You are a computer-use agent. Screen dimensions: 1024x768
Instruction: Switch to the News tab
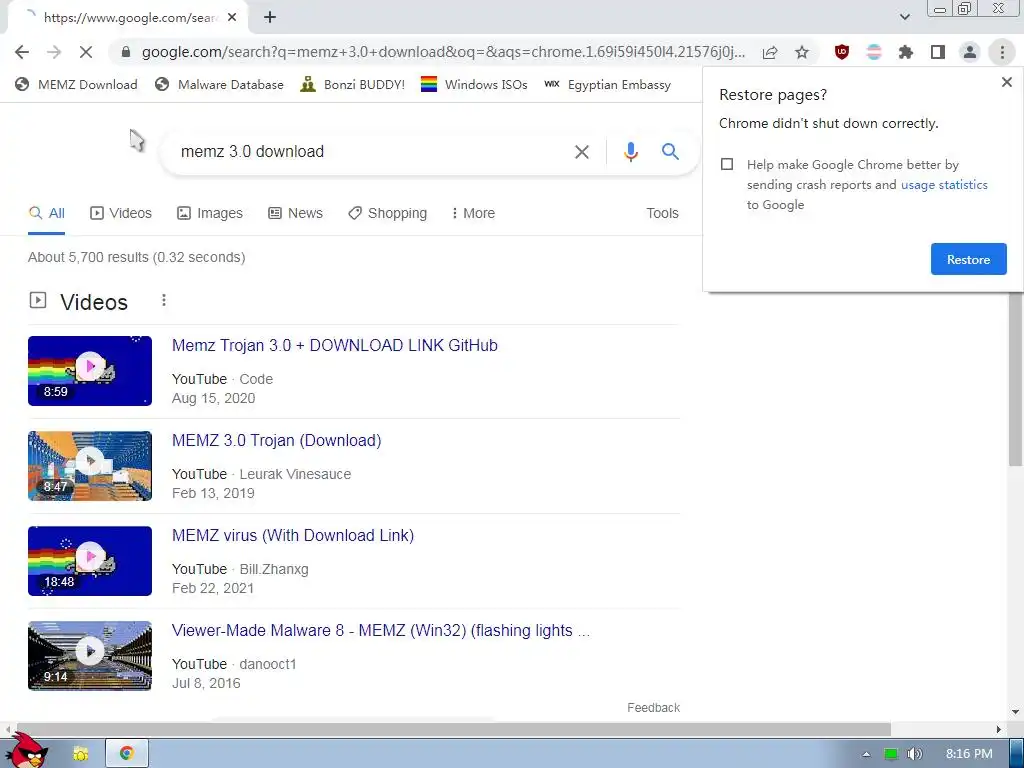point(295,213)
